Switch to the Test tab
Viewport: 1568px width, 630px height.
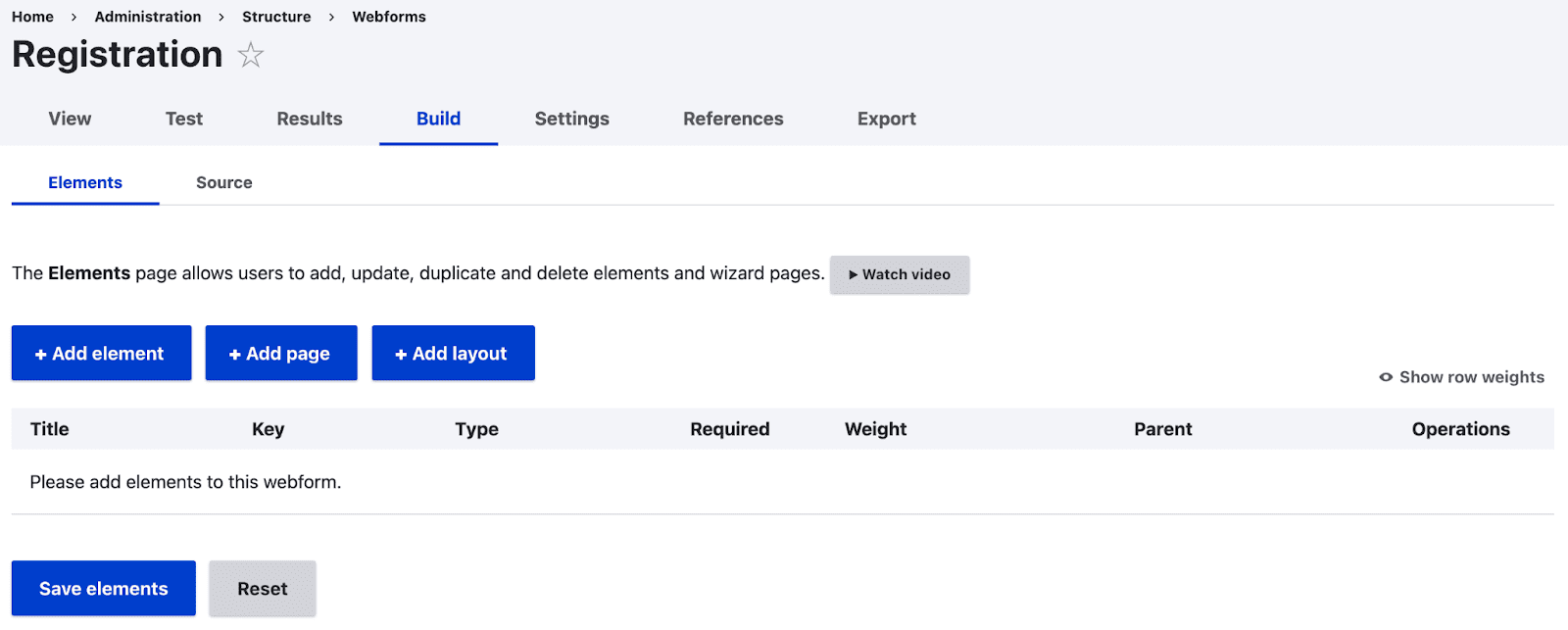point(183,119)
